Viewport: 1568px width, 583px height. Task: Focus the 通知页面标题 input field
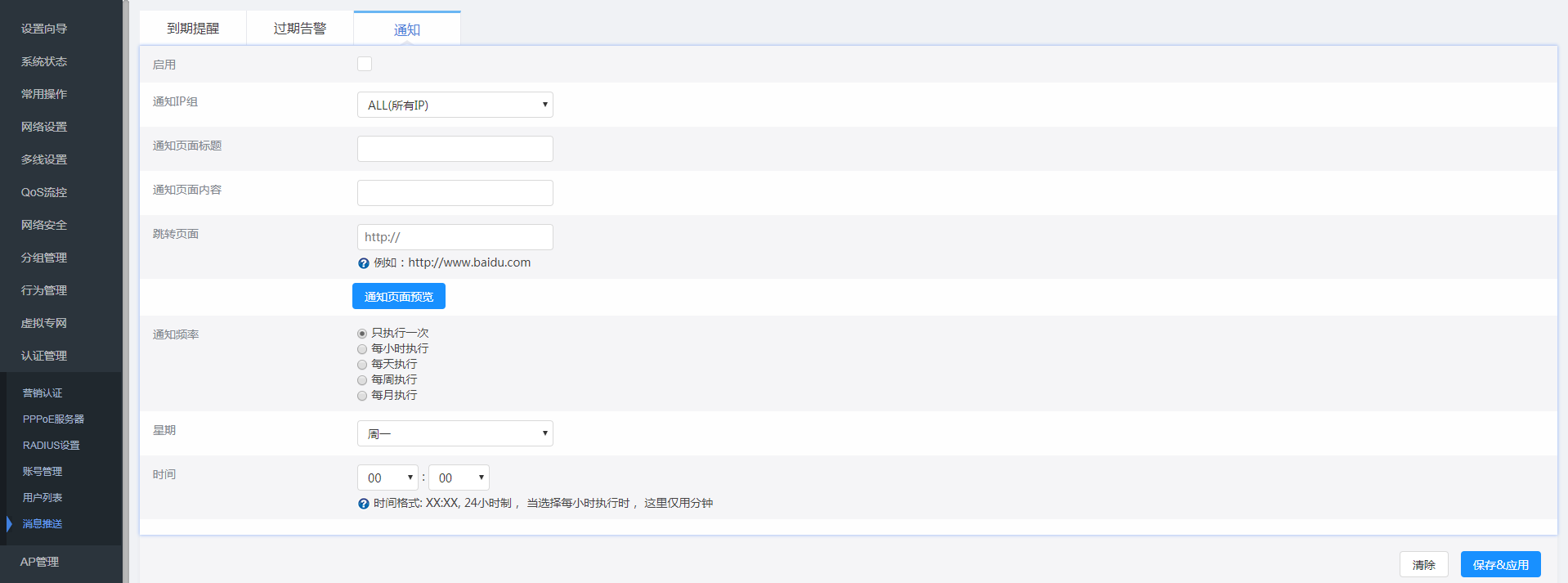pos(455,149)
